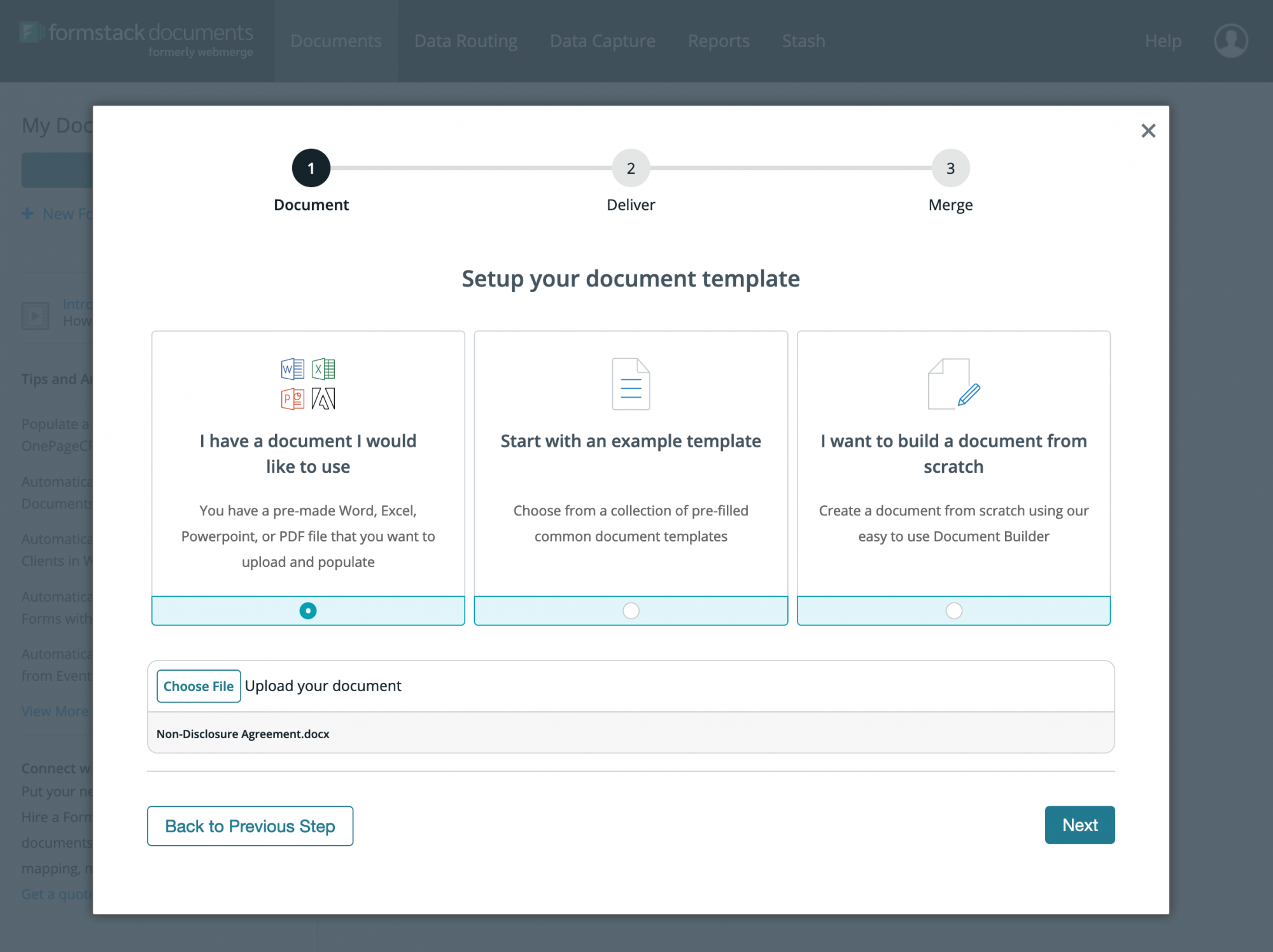This screenshot has height=952, width=1273.
Task: Select the example template radio button
Action: [631, 611]
